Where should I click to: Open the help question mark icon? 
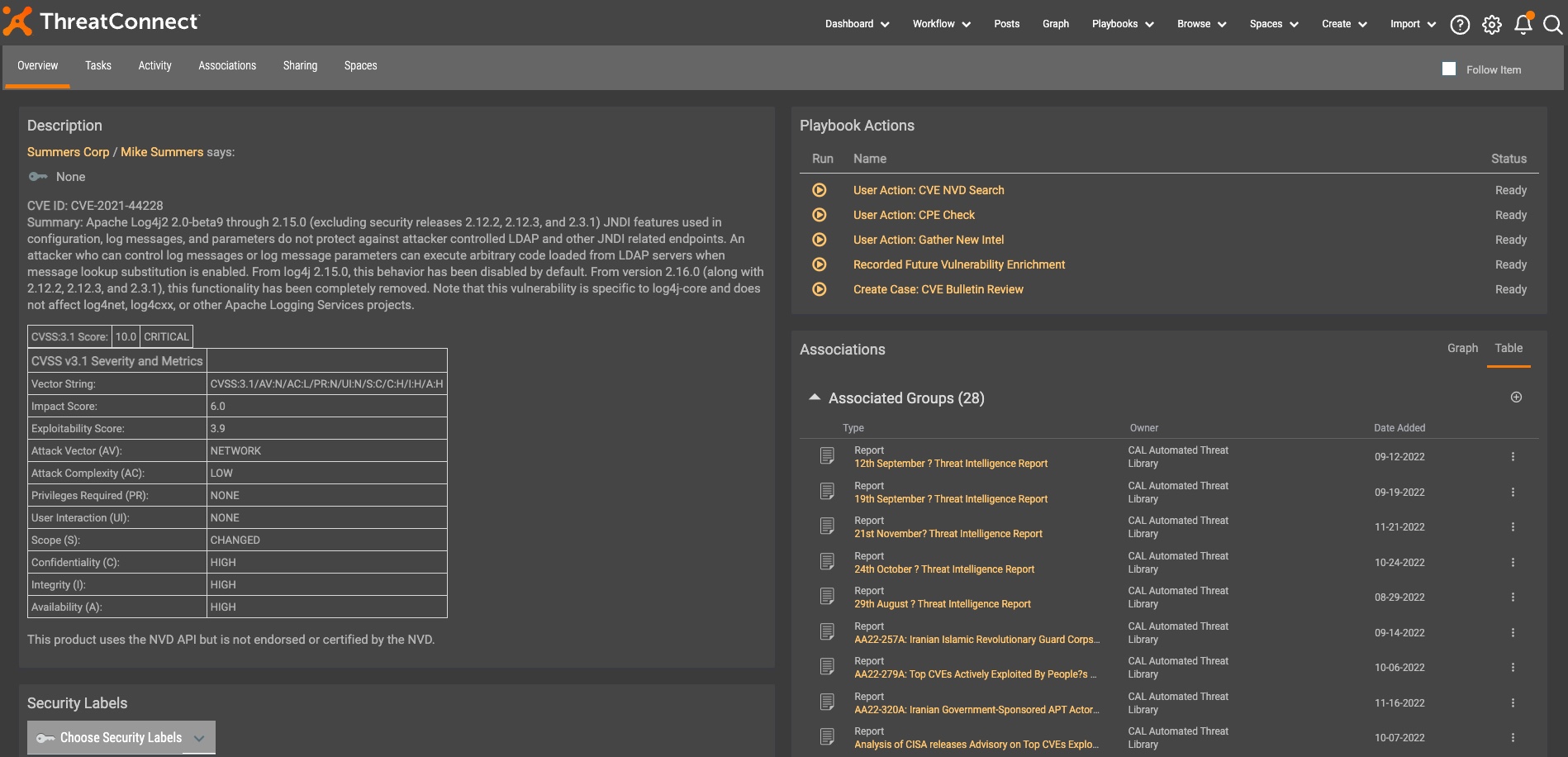[1460, 25]
